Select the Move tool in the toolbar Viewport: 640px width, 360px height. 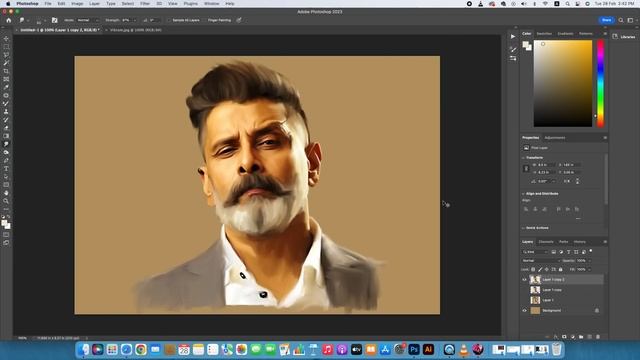[6, 39]
